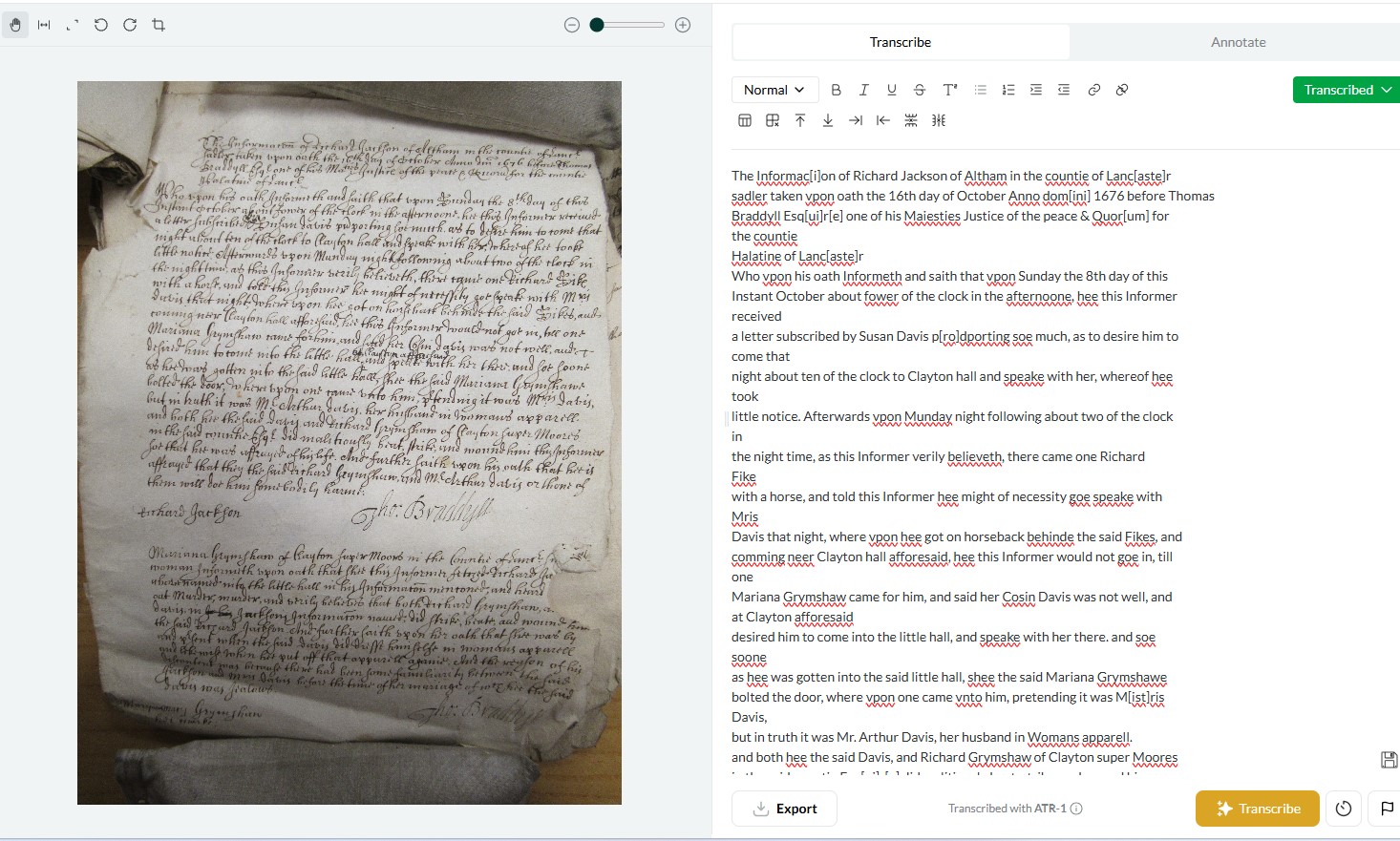1400x841 pixels.
Task: Zoom in with the plus icon
Action: click(x=683, y=25)
